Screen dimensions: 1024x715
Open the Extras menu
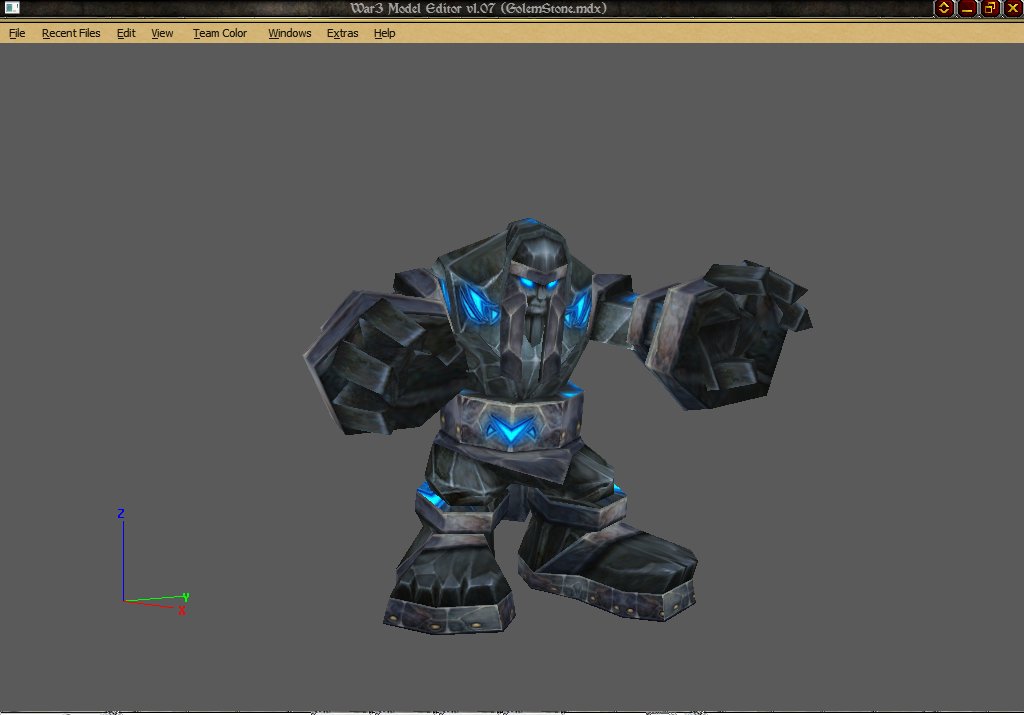tap(342, 33)
